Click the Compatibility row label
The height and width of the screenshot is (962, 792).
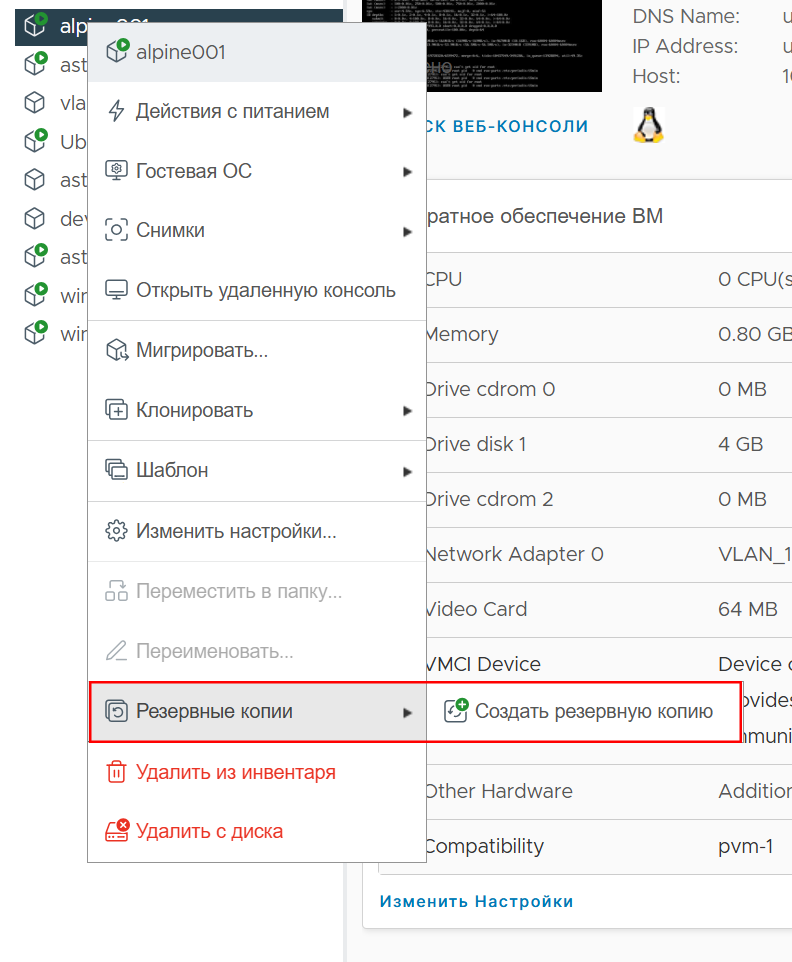(484, 846)
